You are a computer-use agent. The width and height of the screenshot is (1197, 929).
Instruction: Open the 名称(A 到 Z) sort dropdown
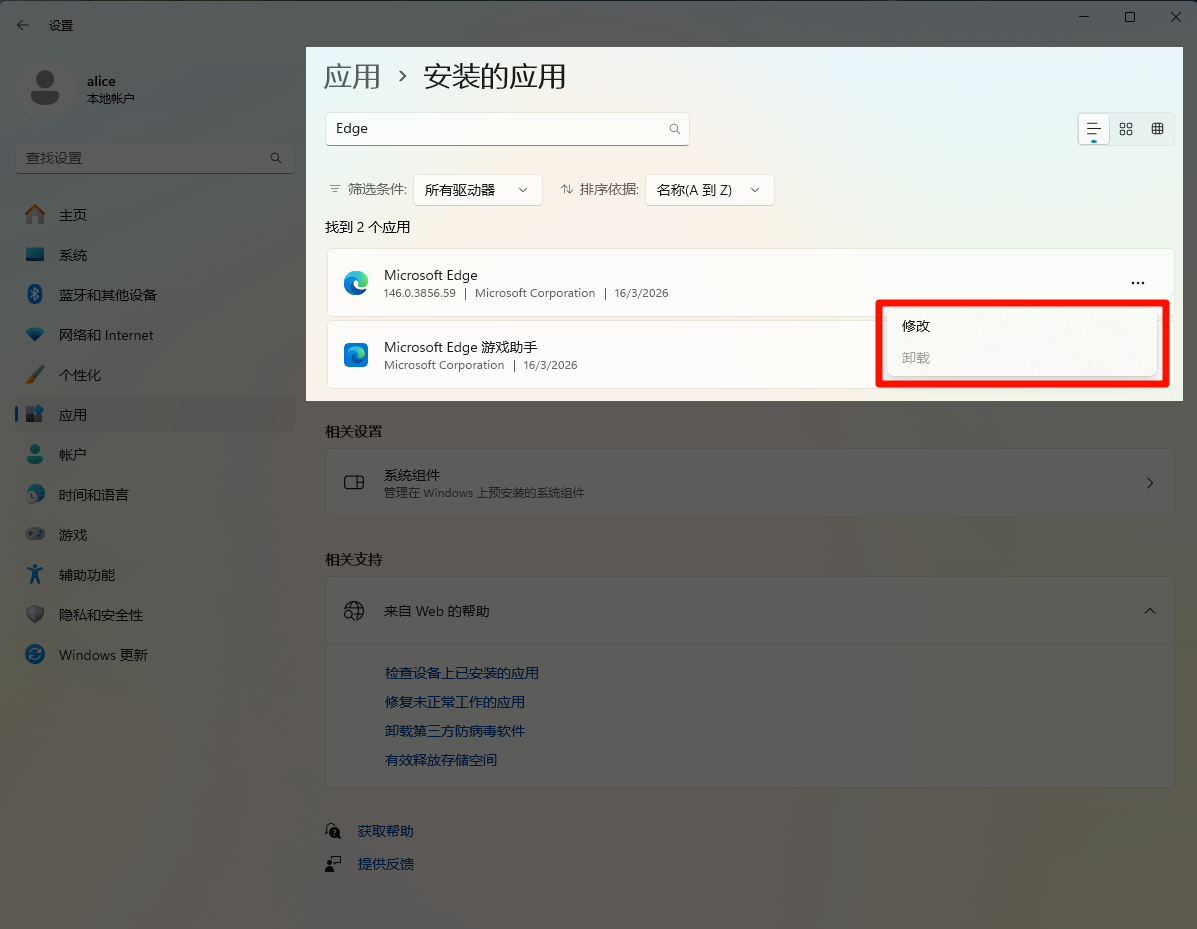point(710,190)
